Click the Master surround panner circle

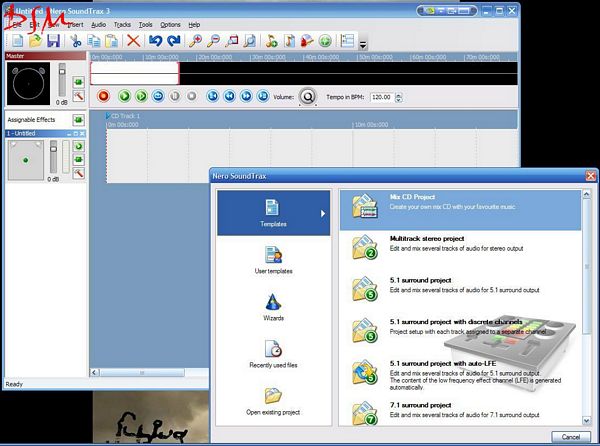pos(28,84)
